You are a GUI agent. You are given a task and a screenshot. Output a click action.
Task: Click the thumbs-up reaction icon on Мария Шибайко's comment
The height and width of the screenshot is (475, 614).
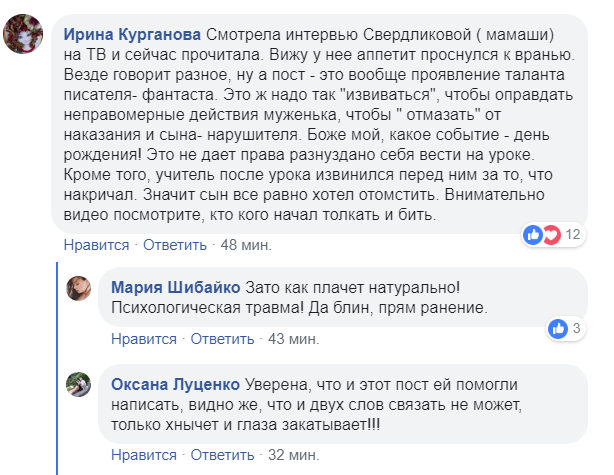(x=558, y=328)
